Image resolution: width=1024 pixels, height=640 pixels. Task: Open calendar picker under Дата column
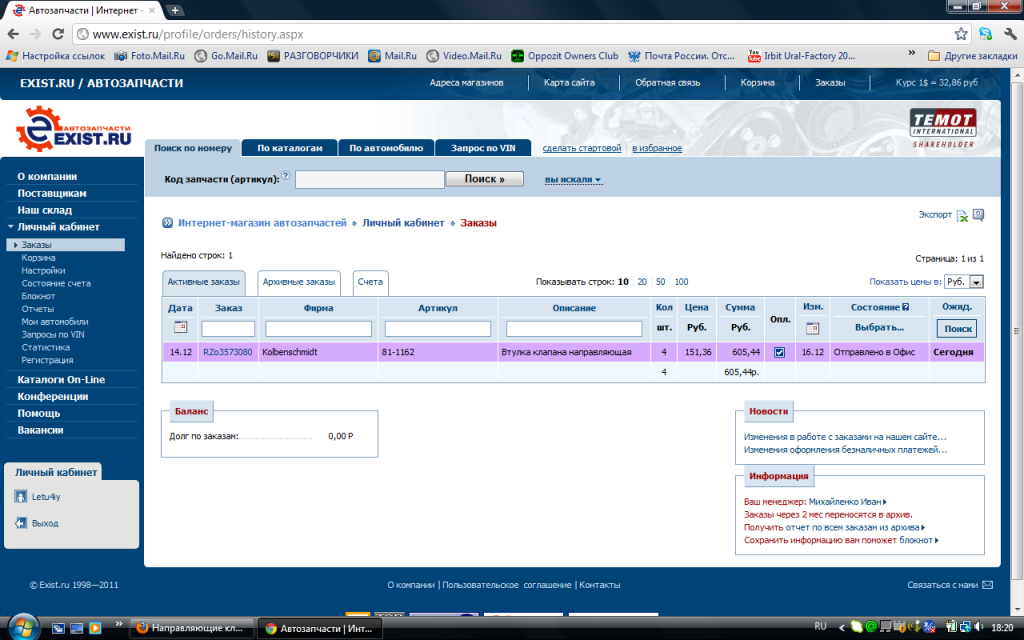pyautogui.click(x=180, y=328)
